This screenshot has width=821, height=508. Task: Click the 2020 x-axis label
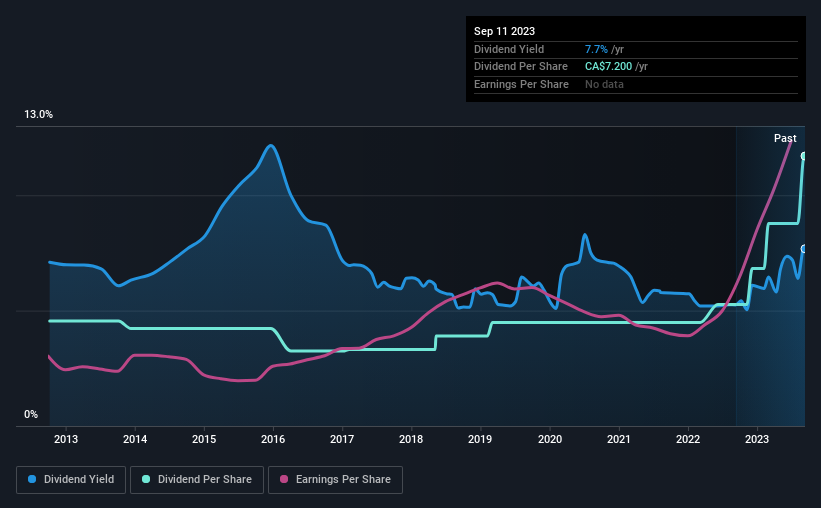tap(550, 439)
